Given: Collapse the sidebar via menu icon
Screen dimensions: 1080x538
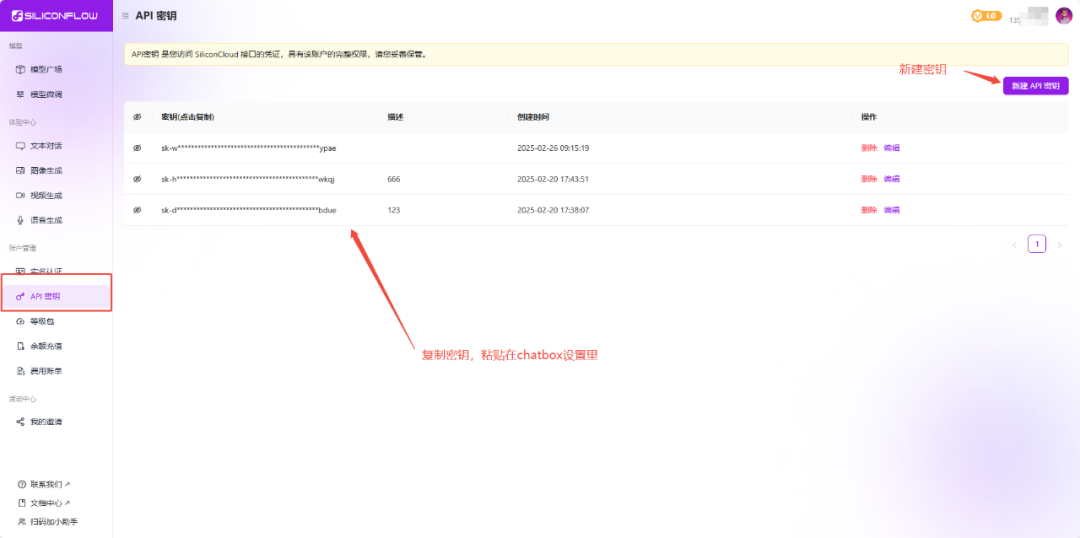Looking at the screenshot, I should 125,16.
